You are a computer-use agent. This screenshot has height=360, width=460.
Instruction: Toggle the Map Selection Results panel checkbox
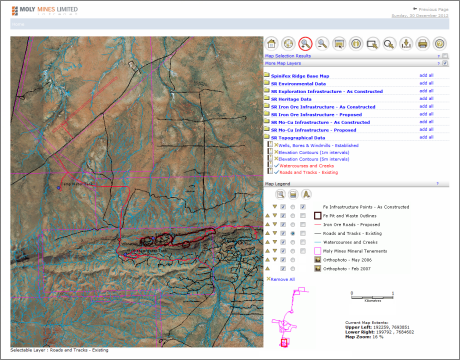pyautogui.click(x=445, y=56)
